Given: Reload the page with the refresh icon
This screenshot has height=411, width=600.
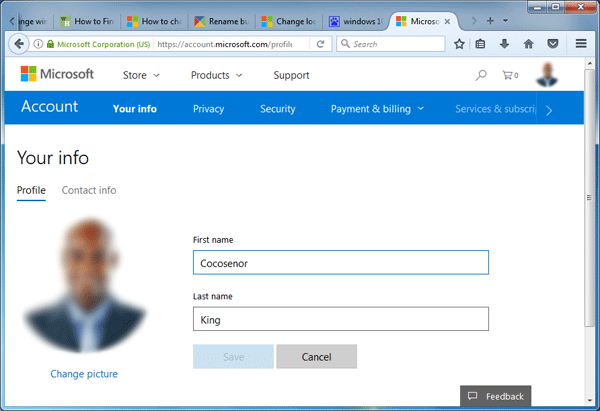Looking at the screenshot, I should (321, 44).
